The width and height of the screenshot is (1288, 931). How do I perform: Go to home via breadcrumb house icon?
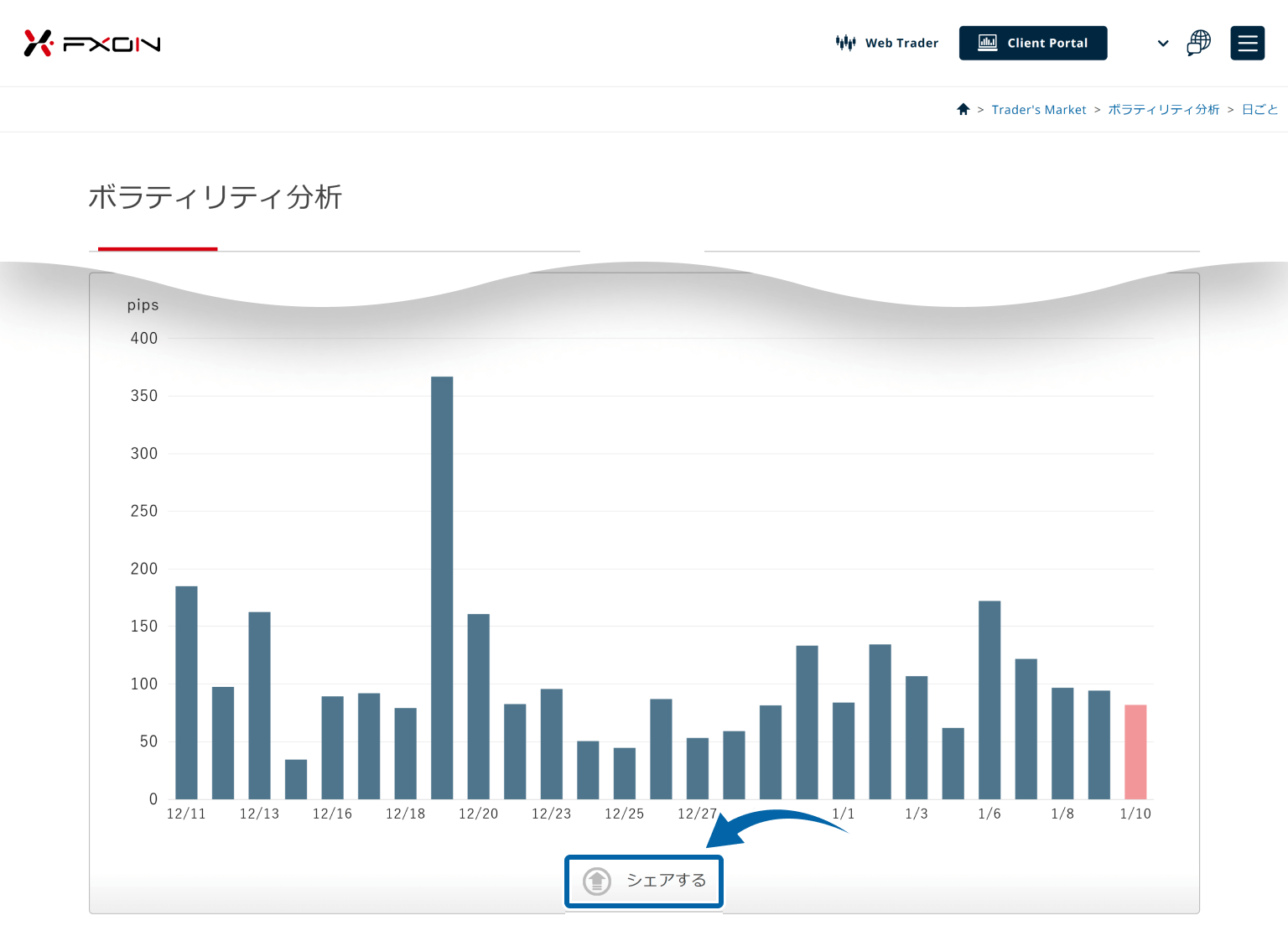coord(963,109)
